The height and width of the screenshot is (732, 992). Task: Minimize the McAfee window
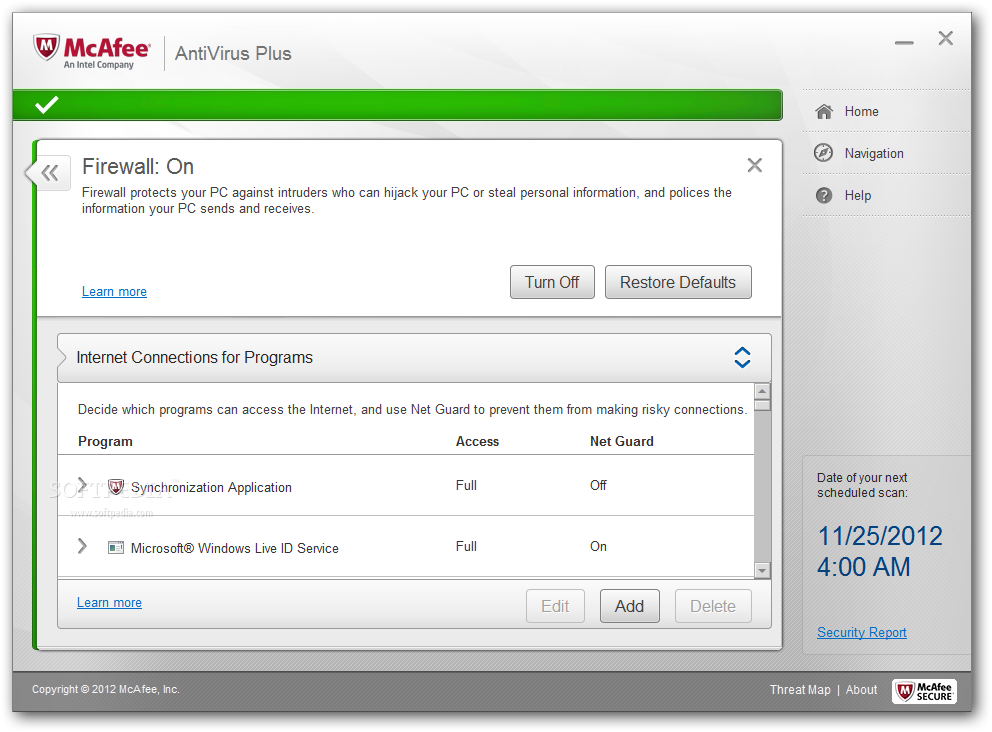click(x=904, y=42)
